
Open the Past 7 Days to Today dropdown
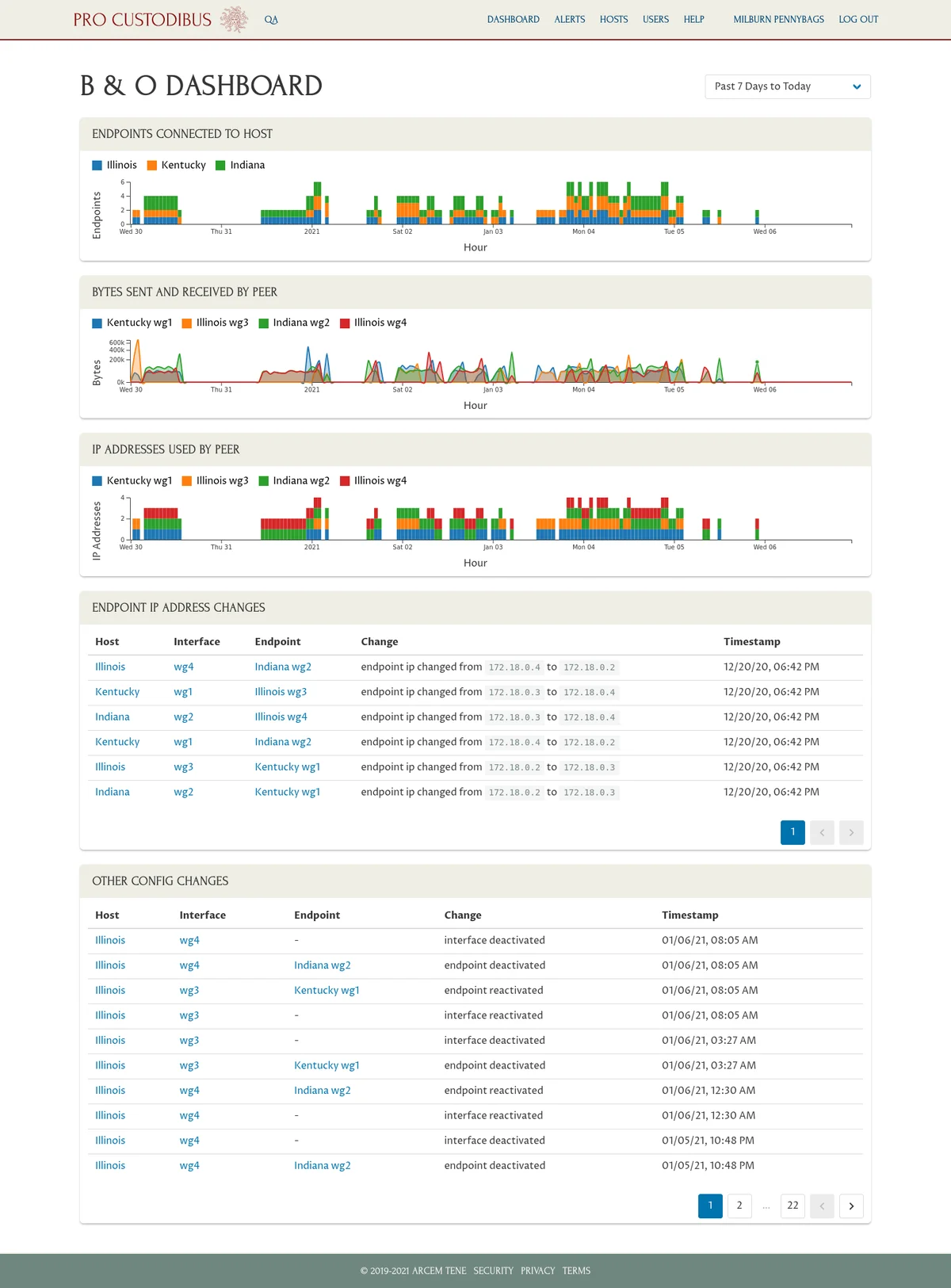click(787, 86)
